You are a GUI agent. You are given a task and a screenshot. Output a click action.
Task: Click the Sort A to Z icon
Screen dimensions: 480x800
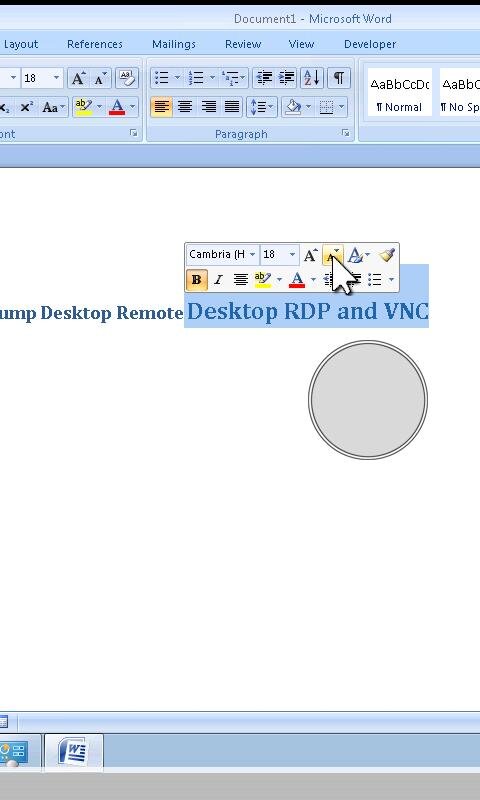[312, 78]
